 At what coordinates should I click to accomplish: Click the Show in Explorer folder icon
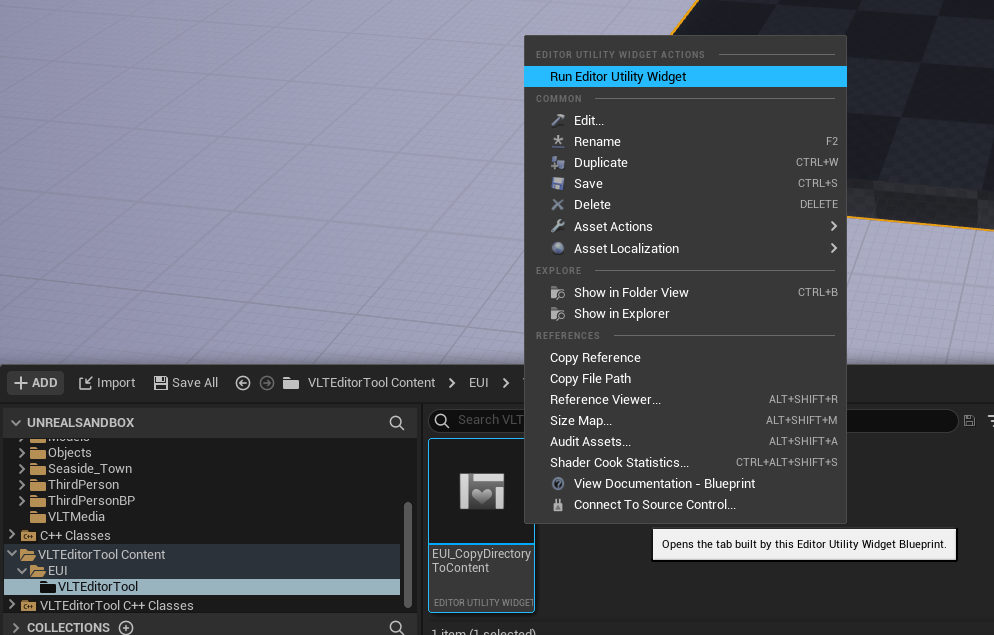(558, 314)
